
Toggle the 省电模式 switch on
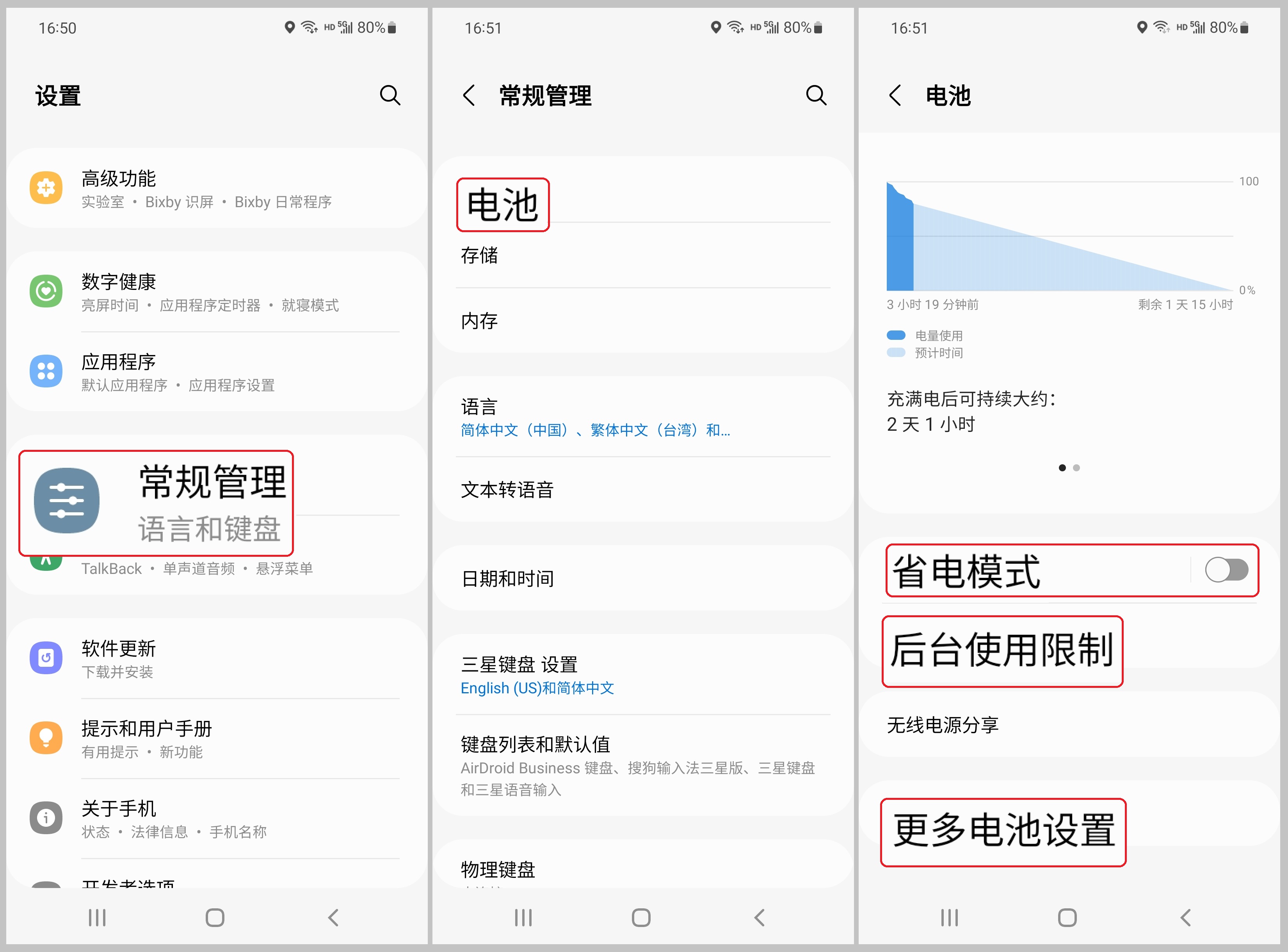click(x=1226, y=570)
